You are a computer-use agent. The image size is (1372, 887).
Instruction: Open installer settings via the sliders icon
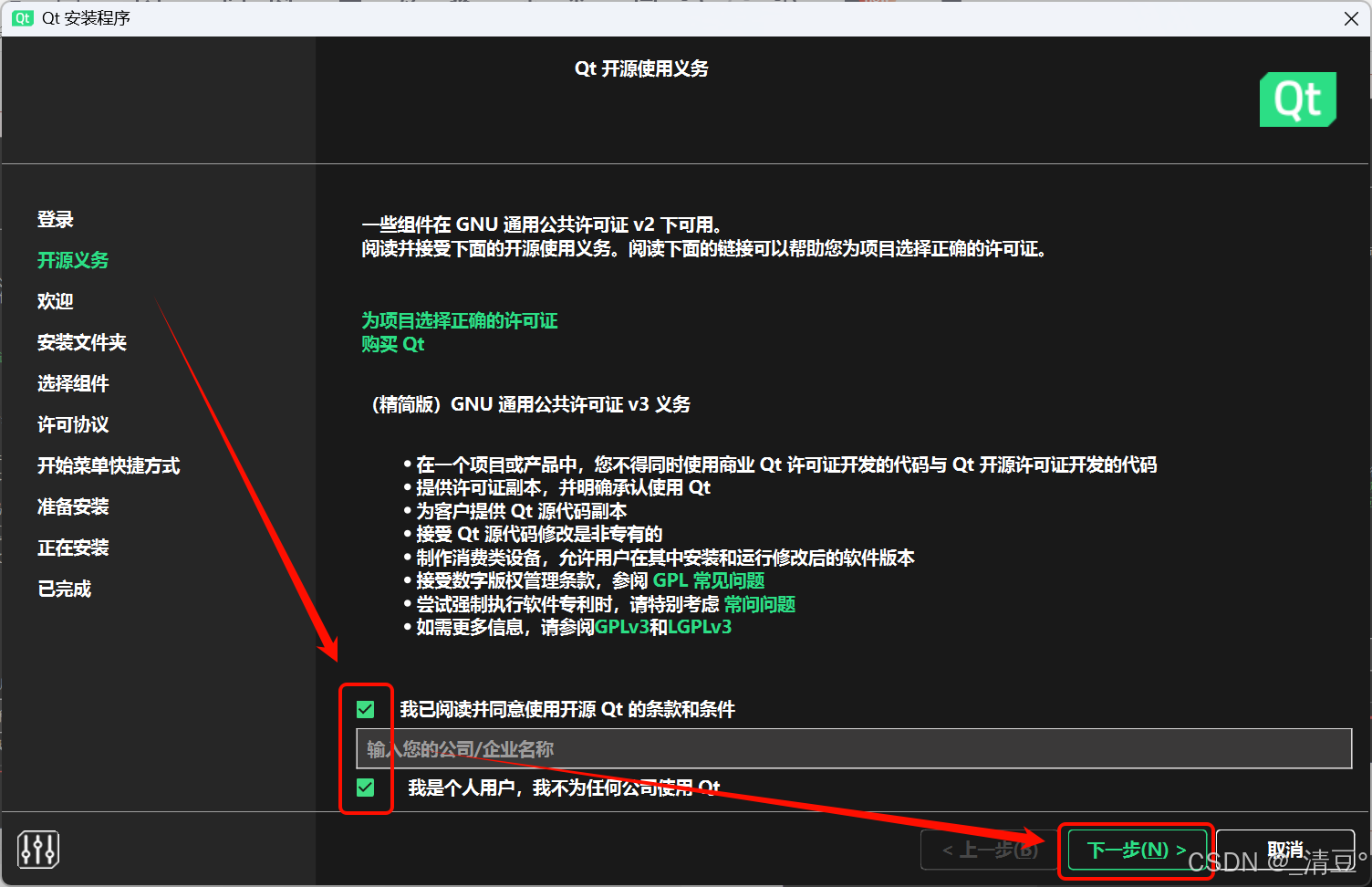(x=36, y=849)
